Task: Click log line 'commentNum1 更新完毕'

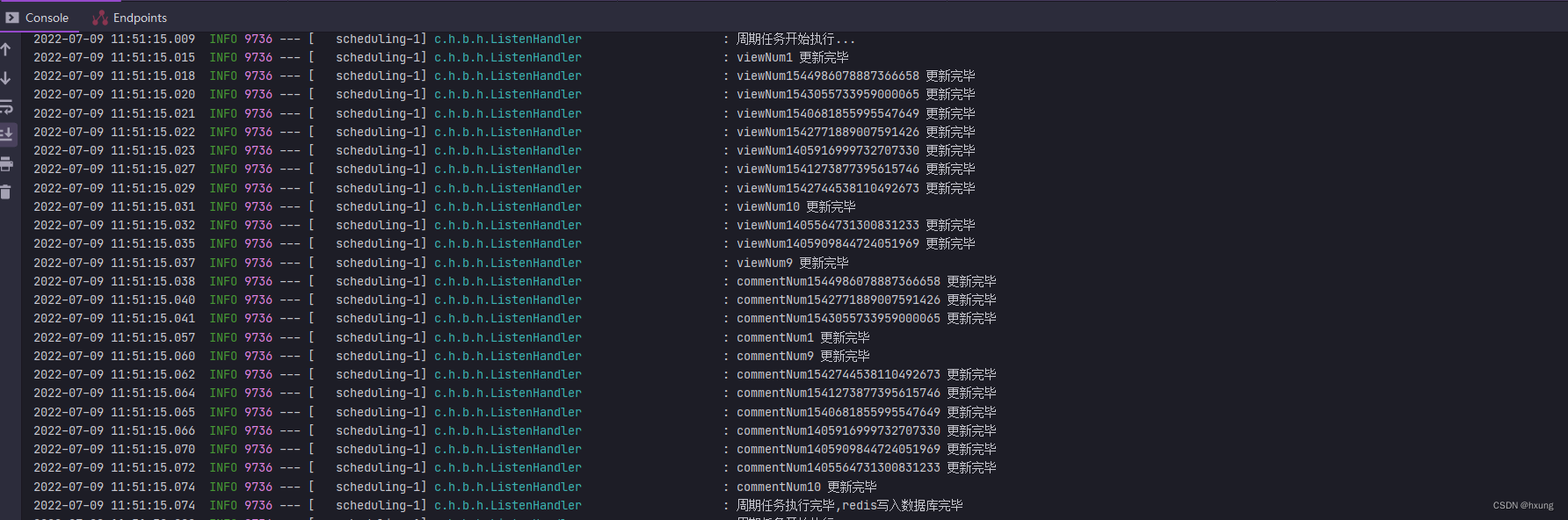Action: tap(803, 337)
